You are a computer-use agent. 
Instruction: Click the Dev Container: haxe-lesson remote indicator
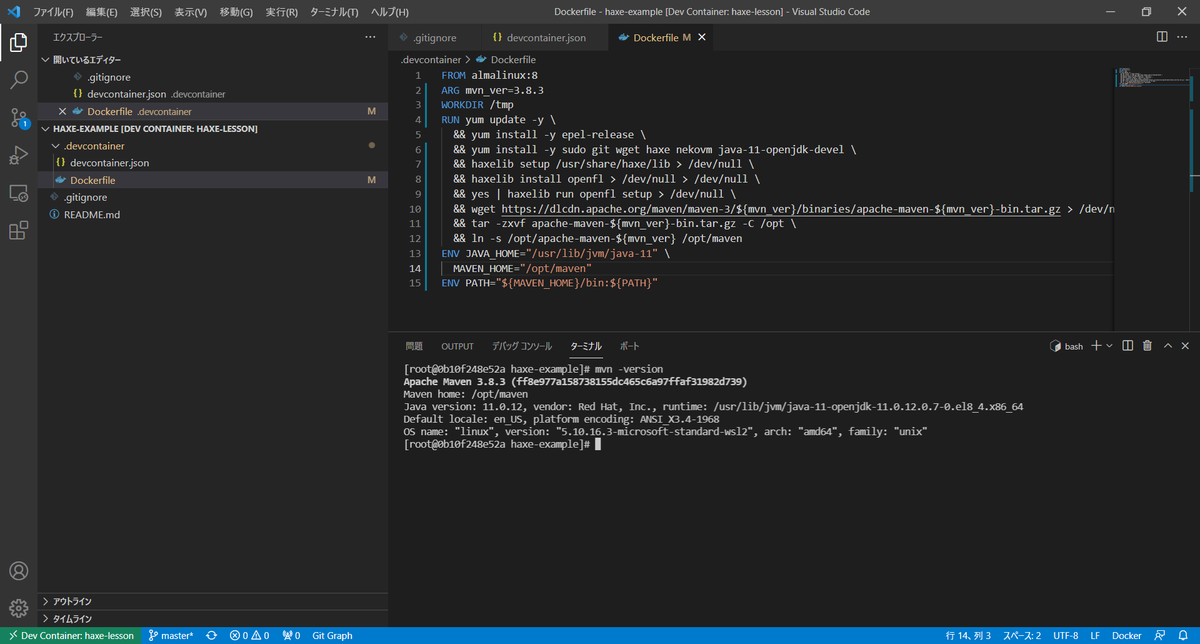click(70, 635)
